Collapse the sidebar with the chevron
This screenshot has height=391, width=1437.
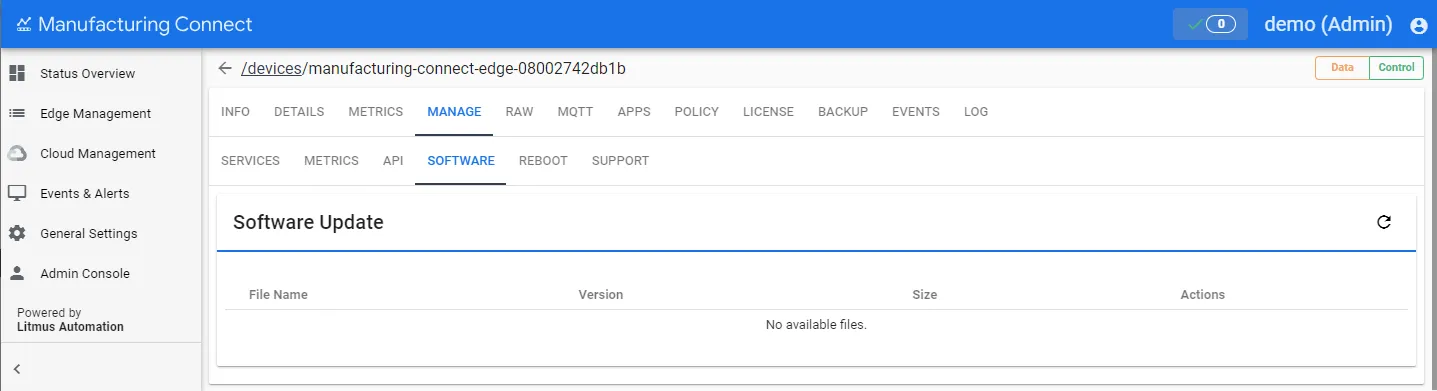[17, 369]
